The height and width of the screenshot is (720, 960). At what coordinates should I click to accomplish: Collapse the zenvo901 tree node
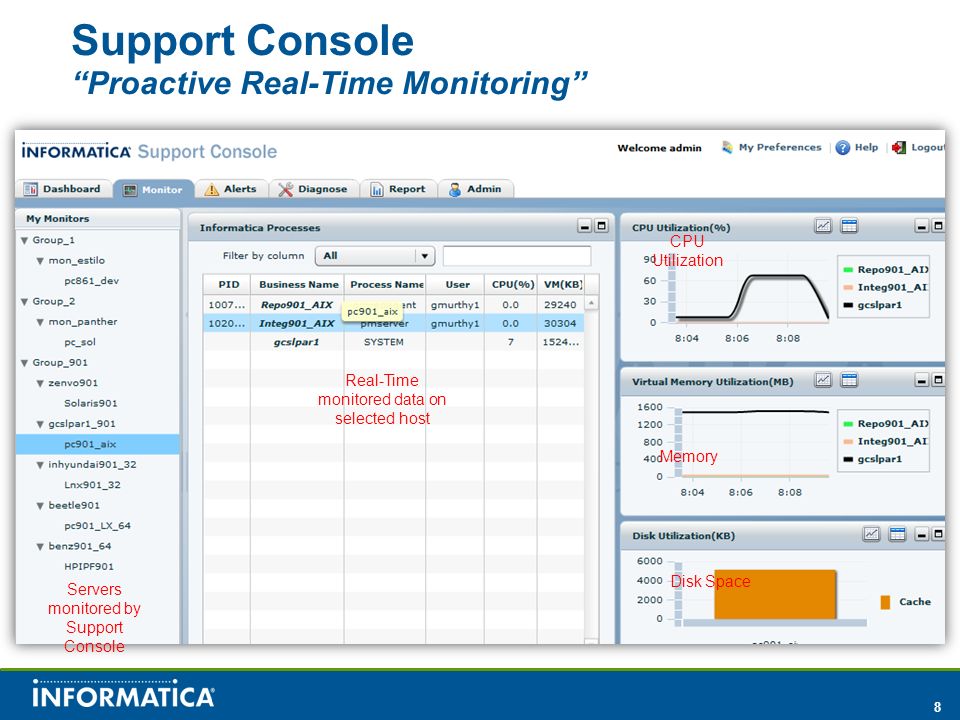40,383
